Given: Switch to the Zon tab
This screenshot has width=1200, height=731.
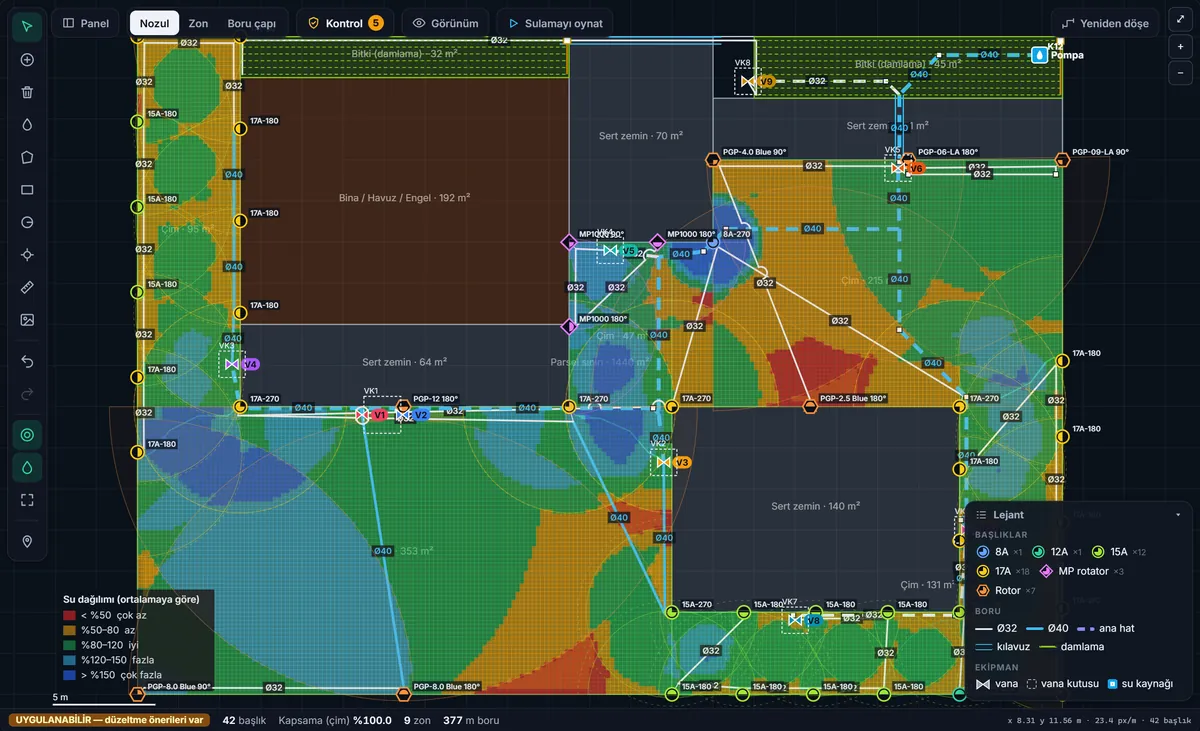Looking at the screenshot, I should coord(198,23).
